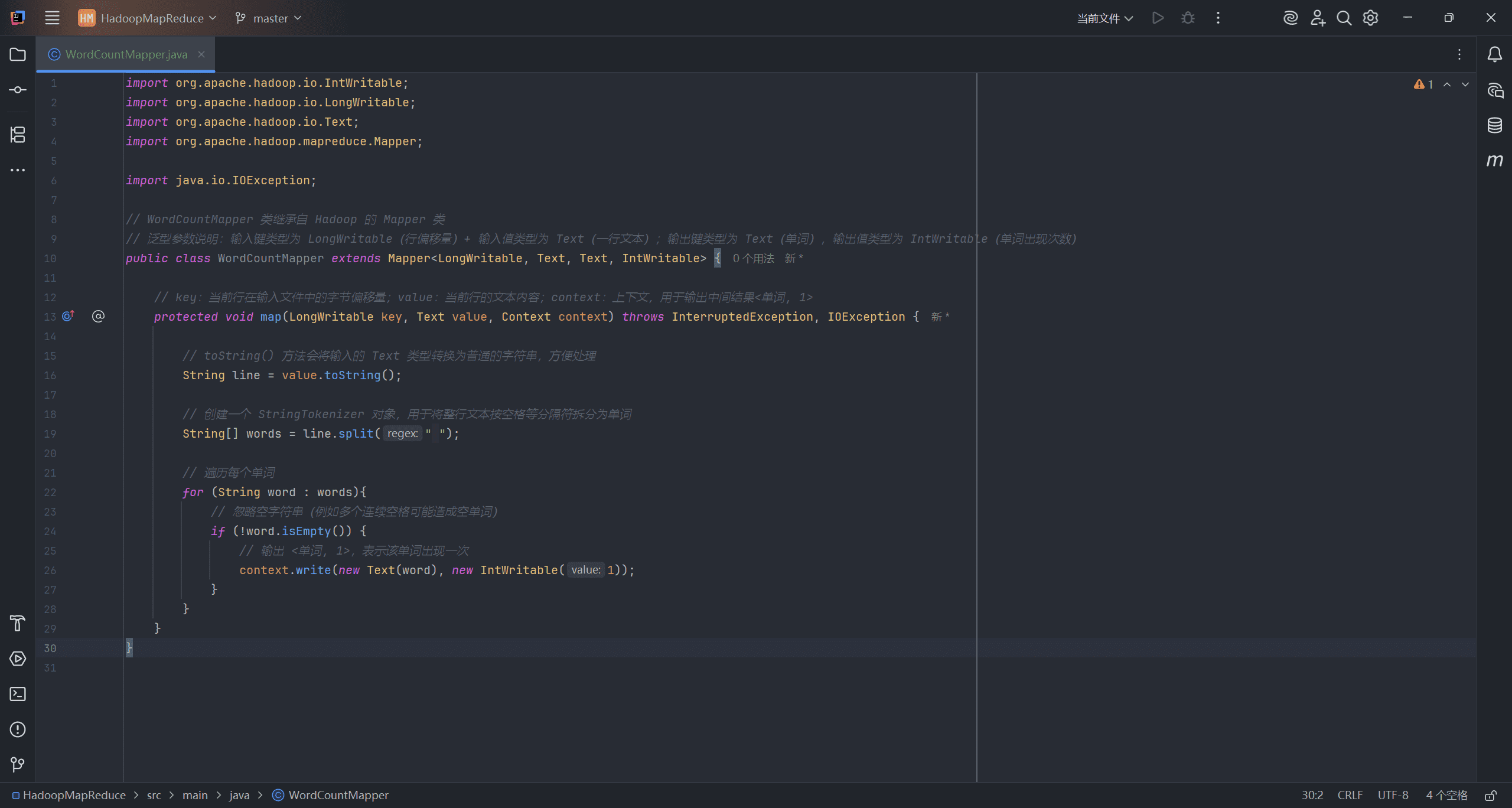1512x808 pixels.
Task: Click the override gutter icon on line 13
Action: pos(69,316)
